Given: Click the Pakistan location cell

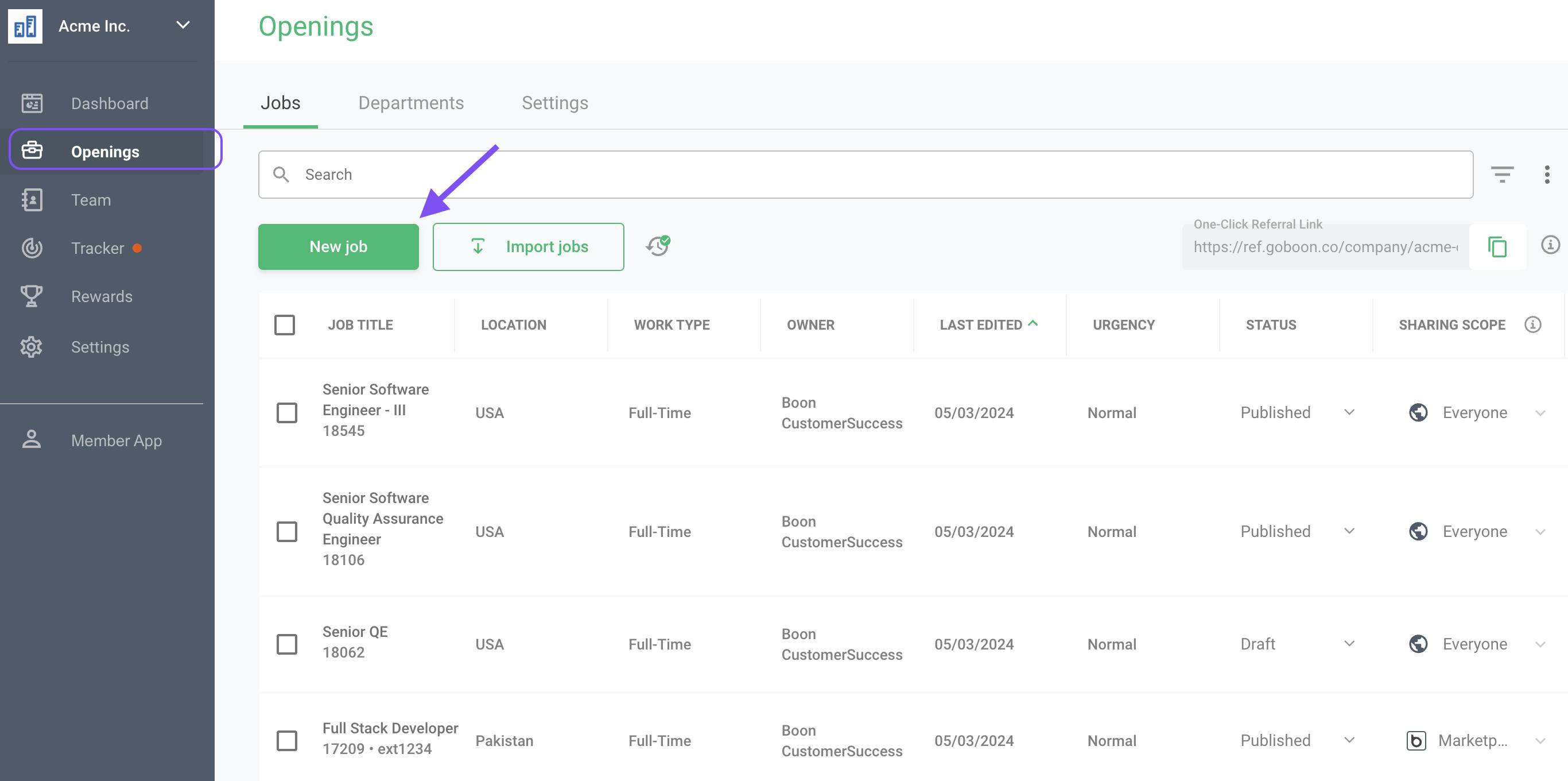Looking at the screenshot, I should click(504, 740).
